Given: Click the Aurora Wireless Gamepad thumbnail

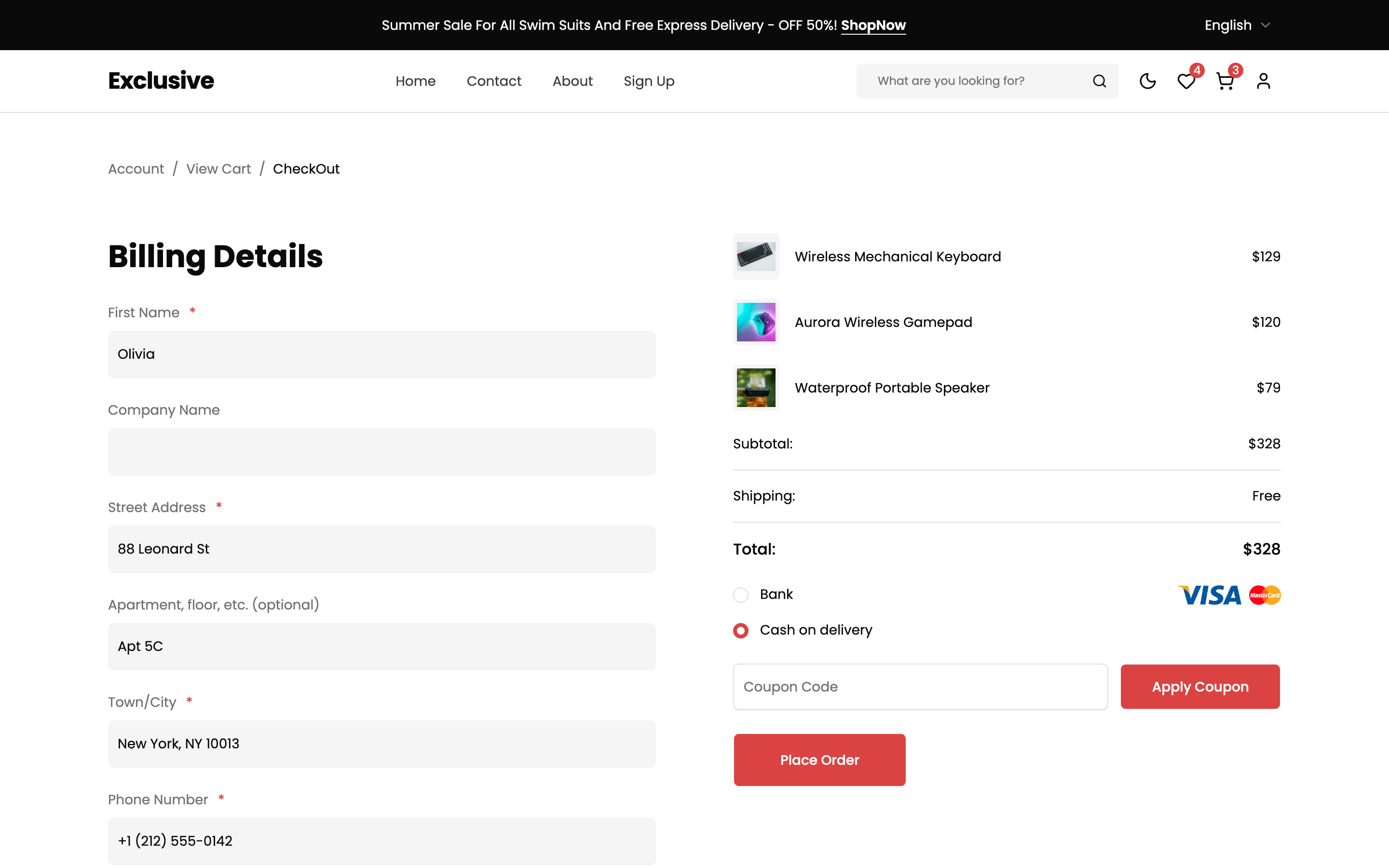Looking at the screenshot, I should pyautogui.click(x=756, y=322).
